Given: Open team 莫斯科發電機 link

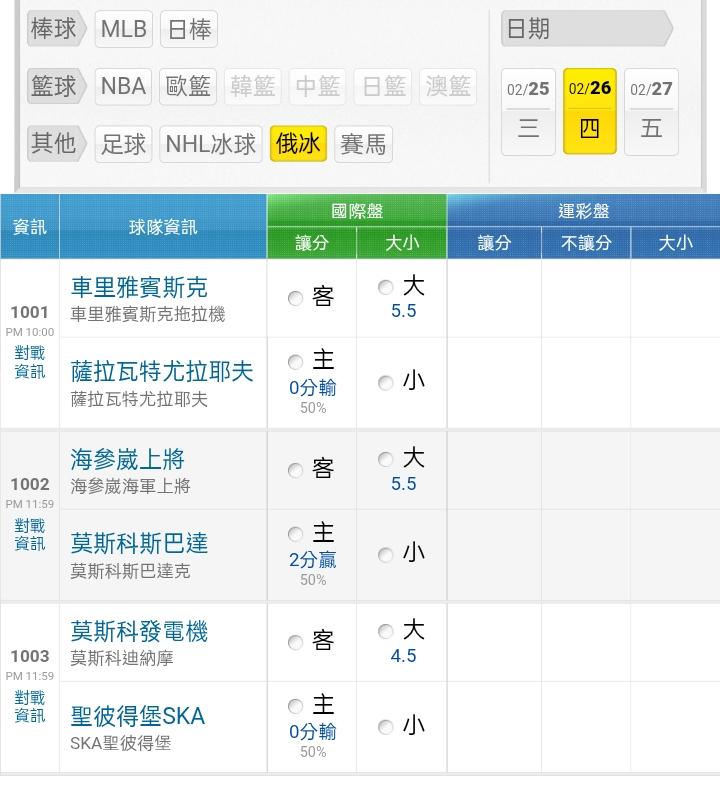Looking at the screenshot, I should tap(139, 631).
